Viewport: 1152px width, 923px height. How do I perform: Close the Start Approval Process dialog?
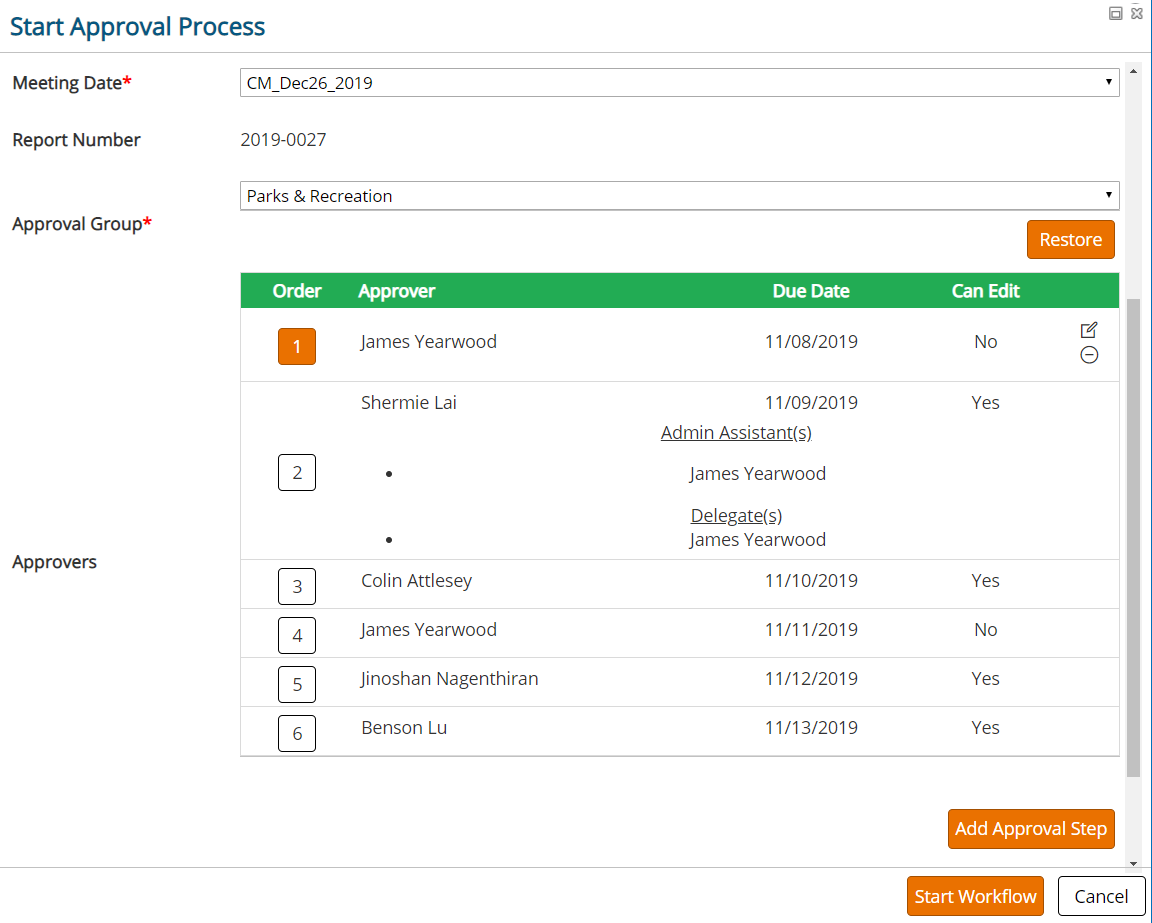pos(1137,13)
